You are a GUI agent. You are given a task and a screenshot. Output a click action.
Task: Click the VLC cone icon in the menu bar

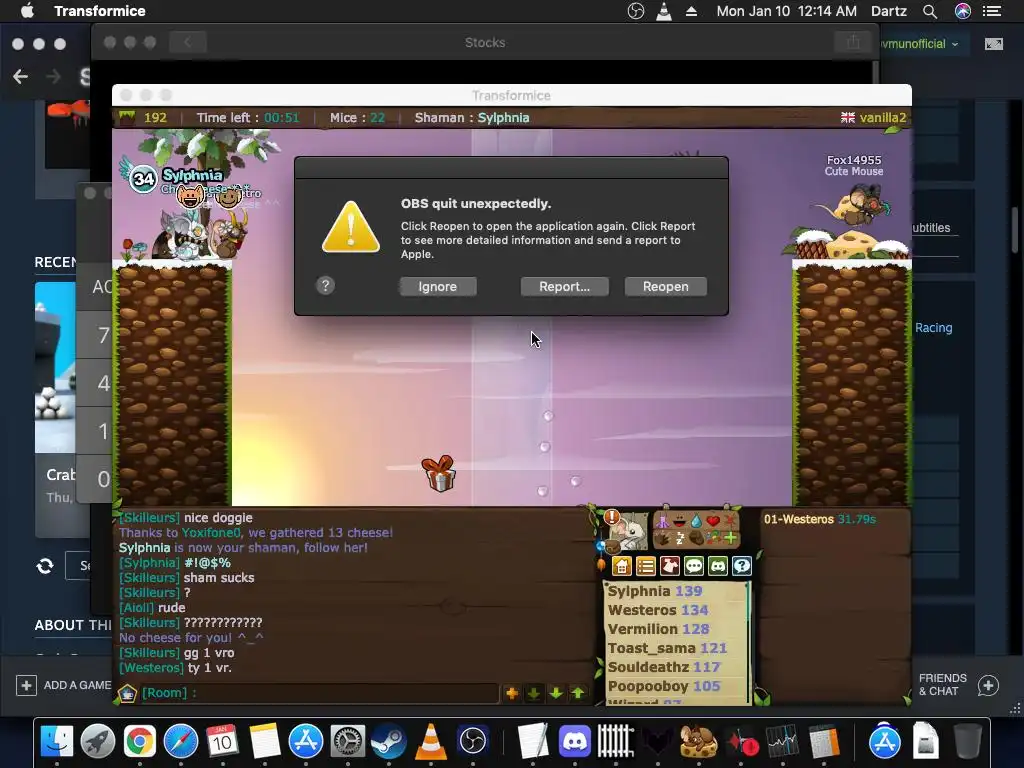tap(664, 11)
